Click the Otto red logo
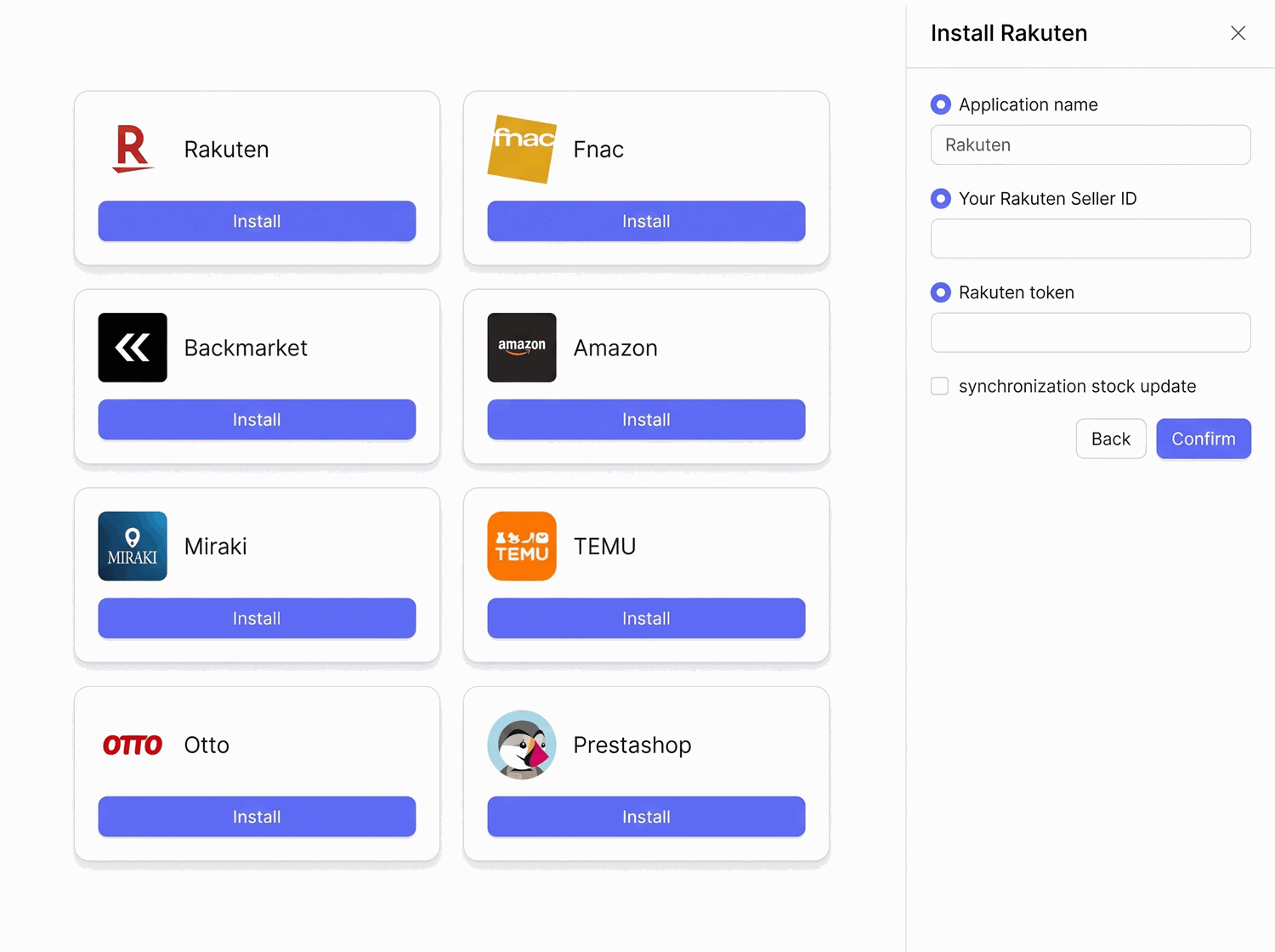 (133, 745)
